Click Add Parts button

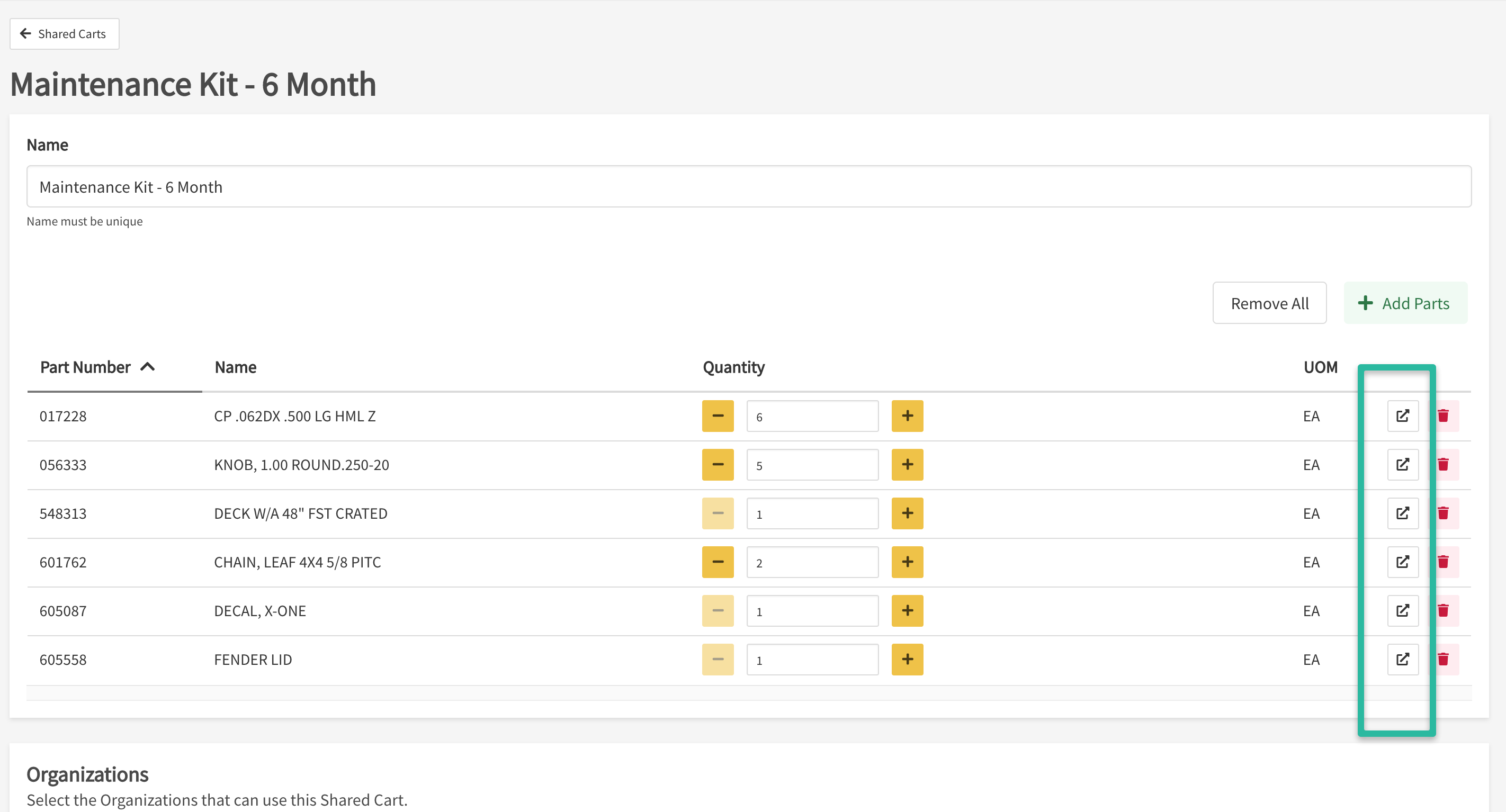1405,303
